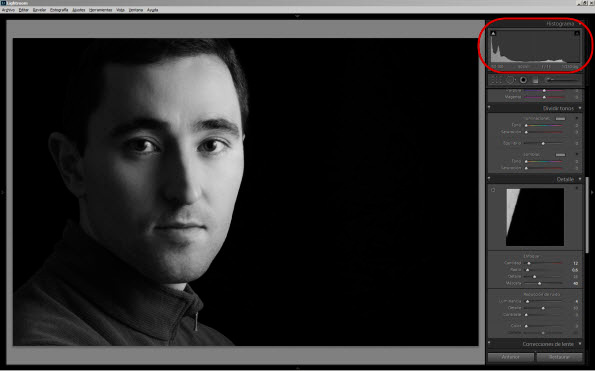
Task: Collapse the Histograma panel
Action: click(580, 24)
